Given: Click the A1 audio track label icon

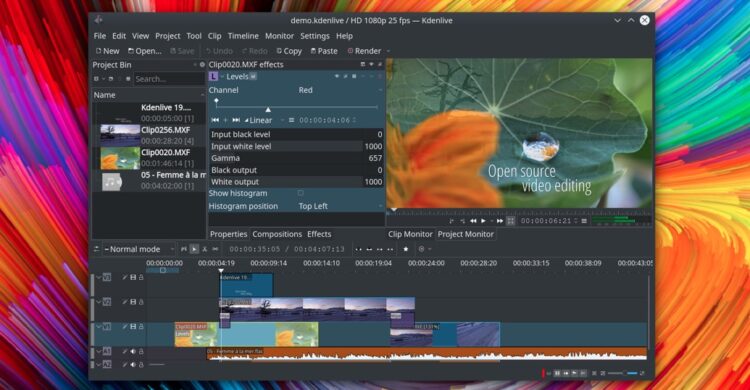Looking at the screenshot, I should pos(107,351).
